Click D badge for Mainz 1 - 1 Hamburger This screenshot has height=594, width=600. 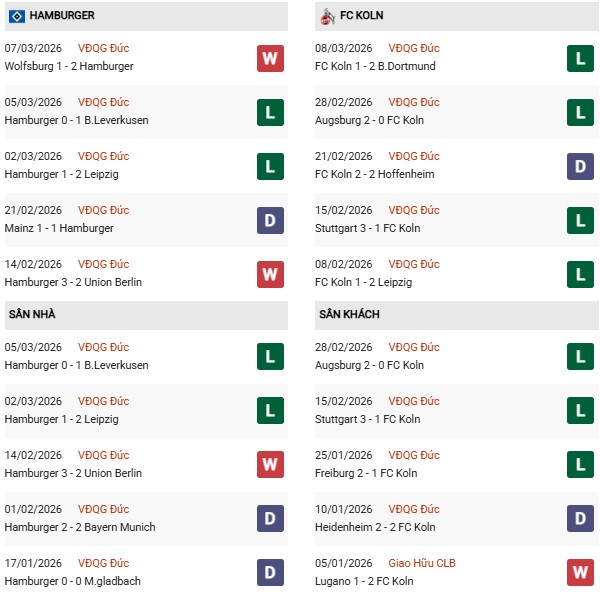tap(270, 220)
